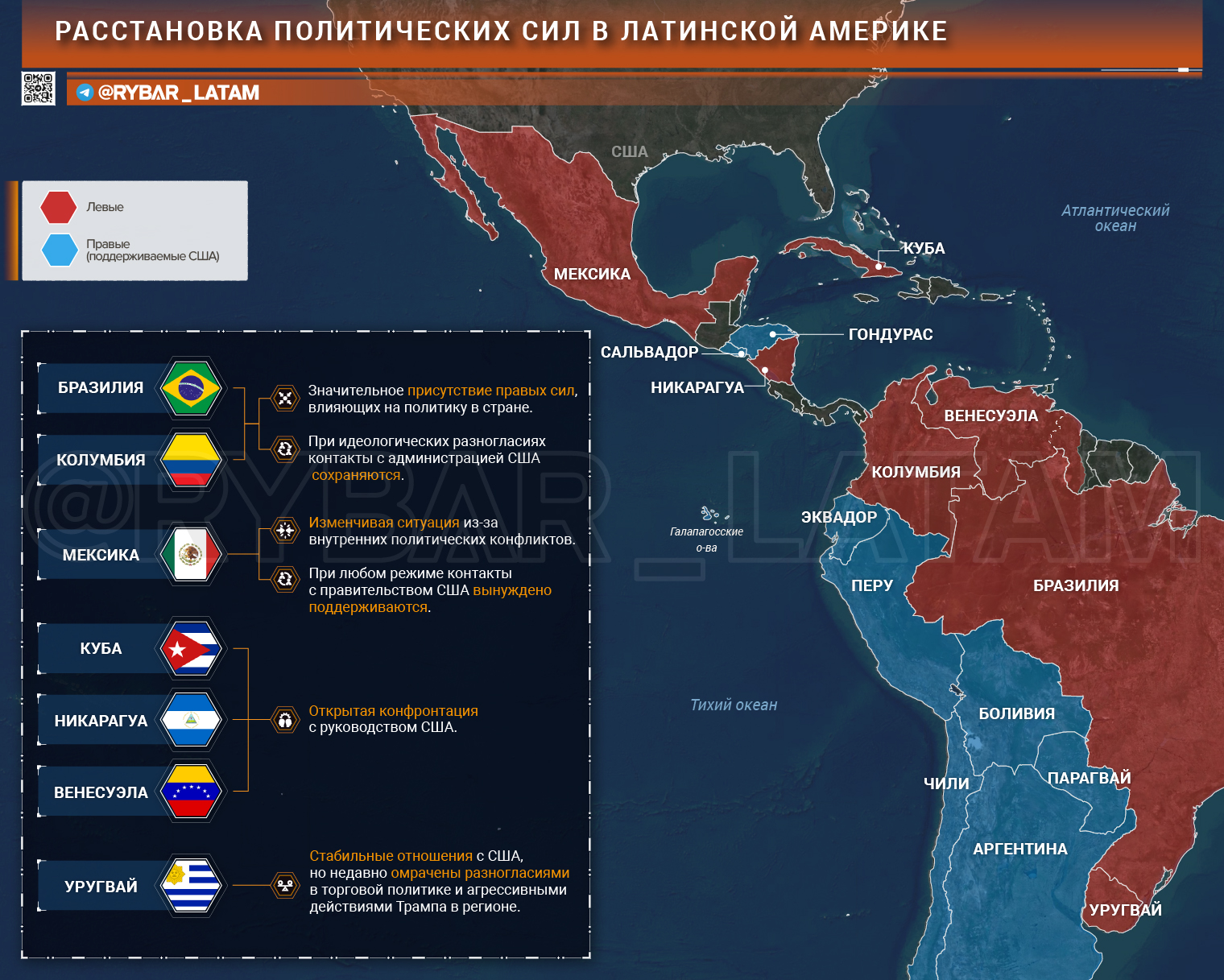The height and width of the screenshot is (980, 1224).
Task: Click the ПЕРУ label on the map
Action: (872, 586)
